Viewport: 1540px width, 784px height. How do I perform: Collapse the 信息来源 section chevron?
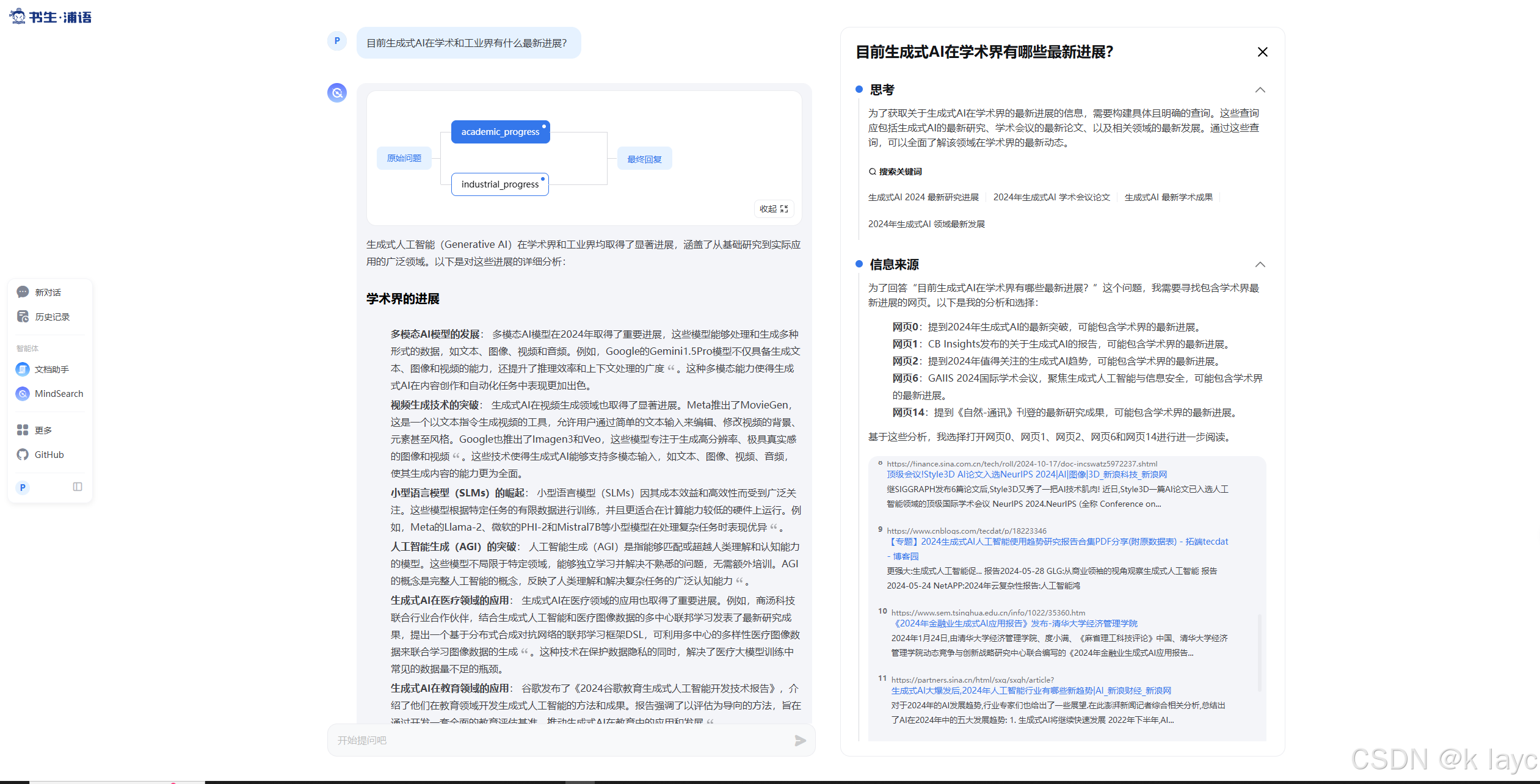click(1260, 264)
